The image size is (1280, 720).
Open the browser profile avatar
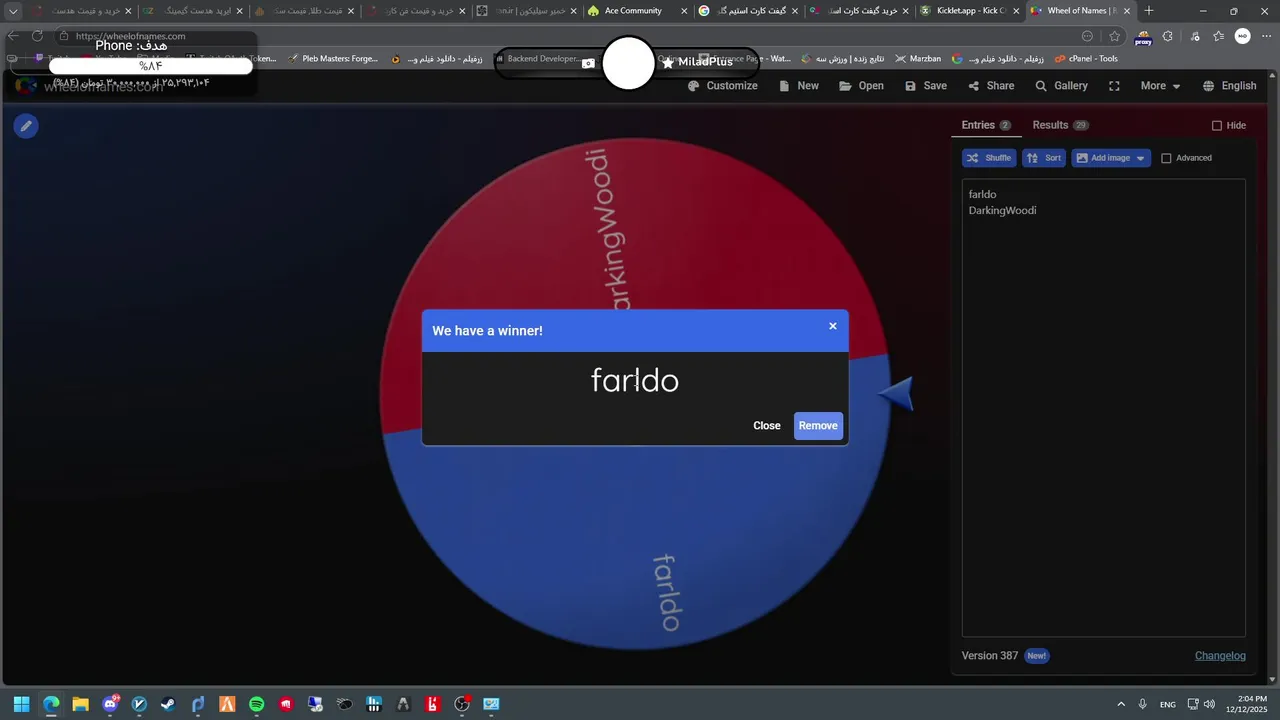1243,36
